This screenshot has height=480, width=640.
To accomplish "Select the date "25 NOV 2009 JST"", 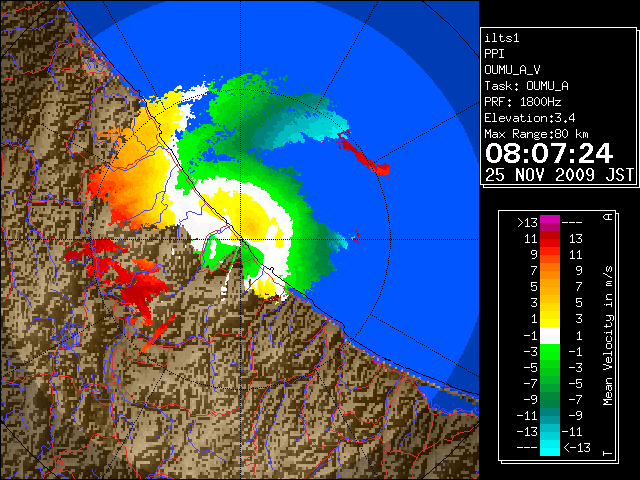I will (559, 175).
